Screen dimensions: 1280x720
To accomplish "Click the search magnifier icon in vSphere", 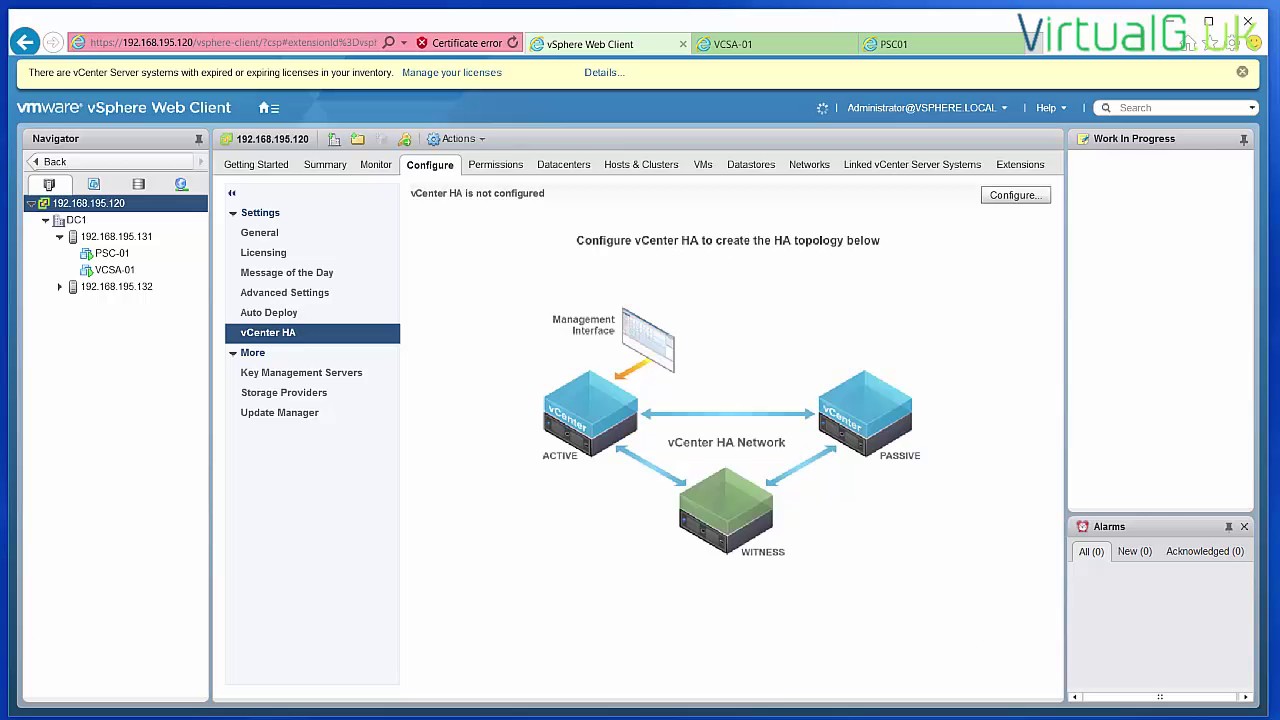I will [1106, 108].
